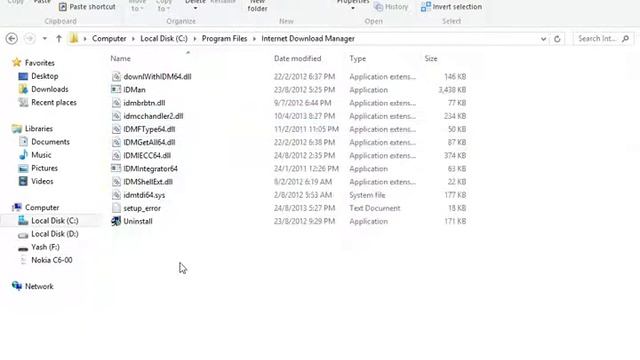
Task: Go up one folder level
Action: point(59,39)
